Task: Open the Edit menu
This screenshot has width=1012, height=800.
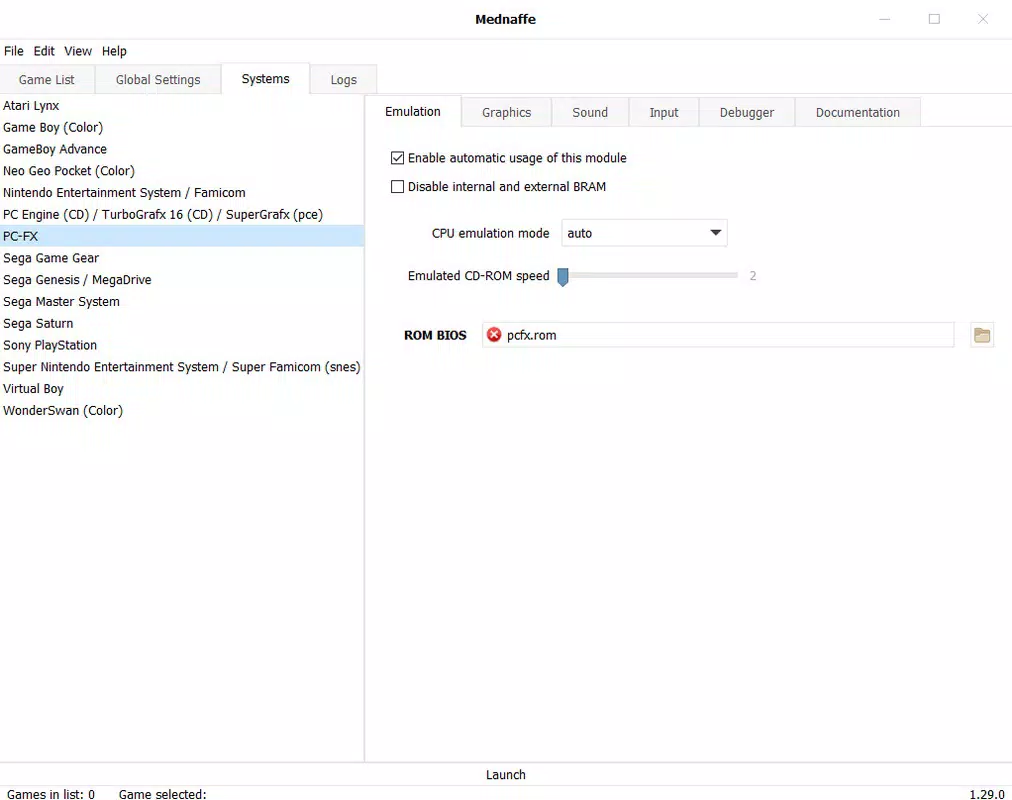Action: 44,51
